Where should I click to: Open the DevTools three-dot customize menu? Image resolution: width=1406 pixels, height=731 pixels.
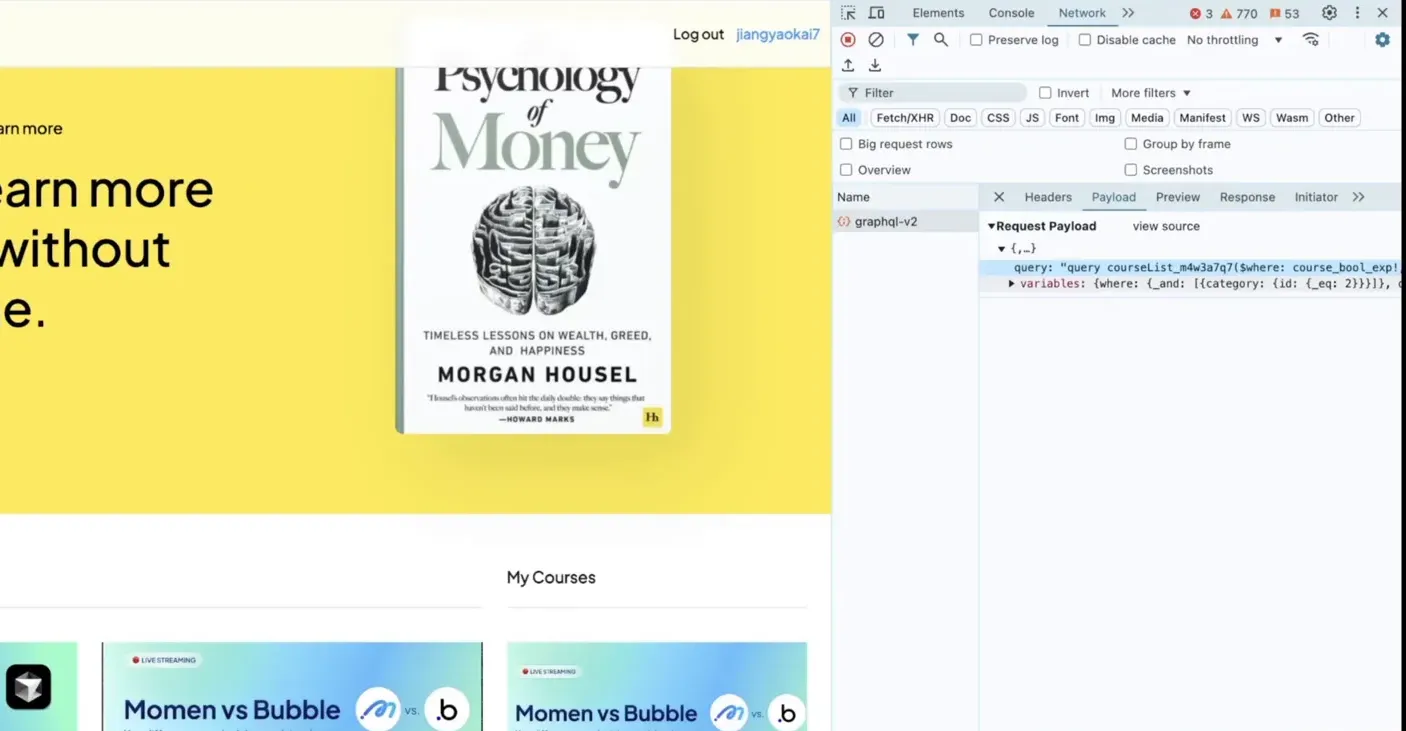tap(1357, 13)
